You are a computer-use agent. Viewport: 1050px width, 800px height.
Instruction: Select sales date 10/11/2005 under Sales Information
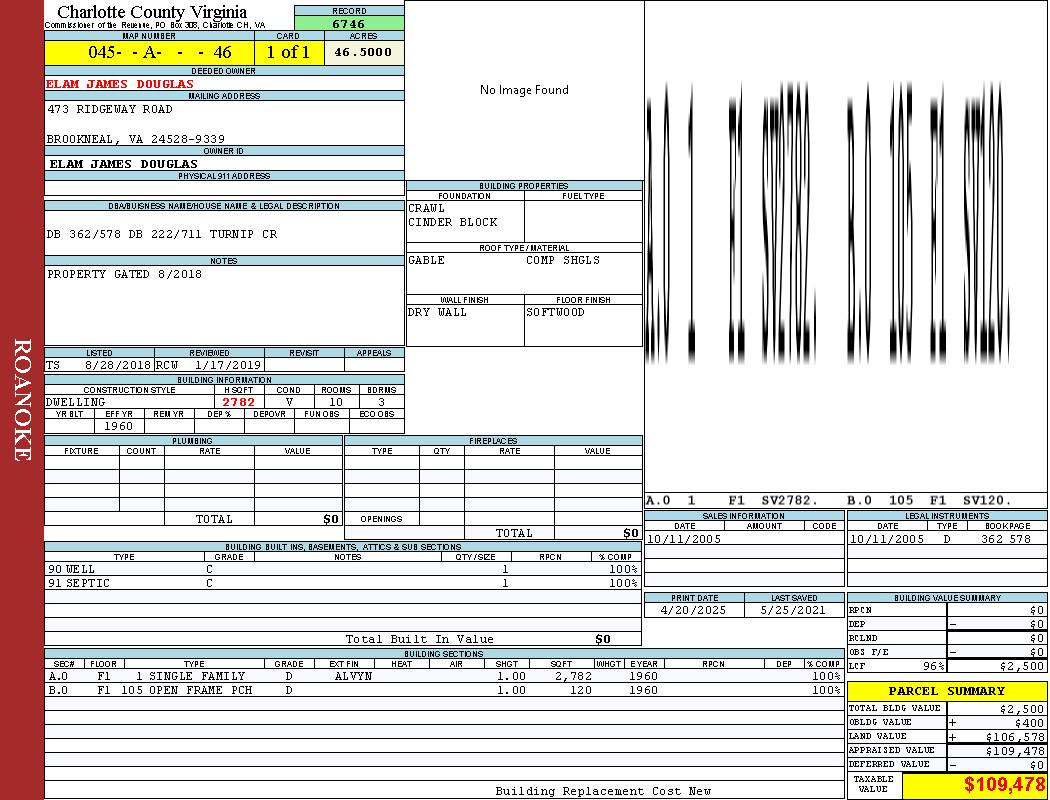tap(684, 540)
